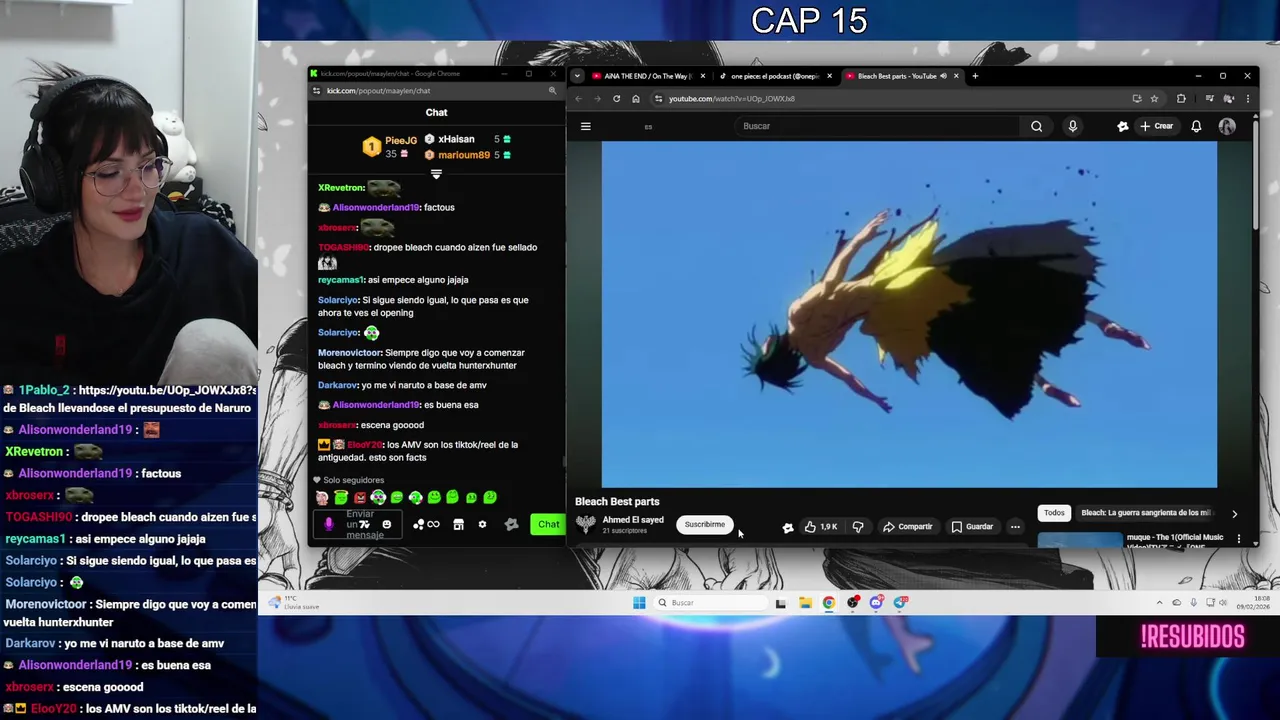Image resolution: width=1280 pixels, height=720 pixels.
Task: Insert the red angry emote
Action: 359,497
